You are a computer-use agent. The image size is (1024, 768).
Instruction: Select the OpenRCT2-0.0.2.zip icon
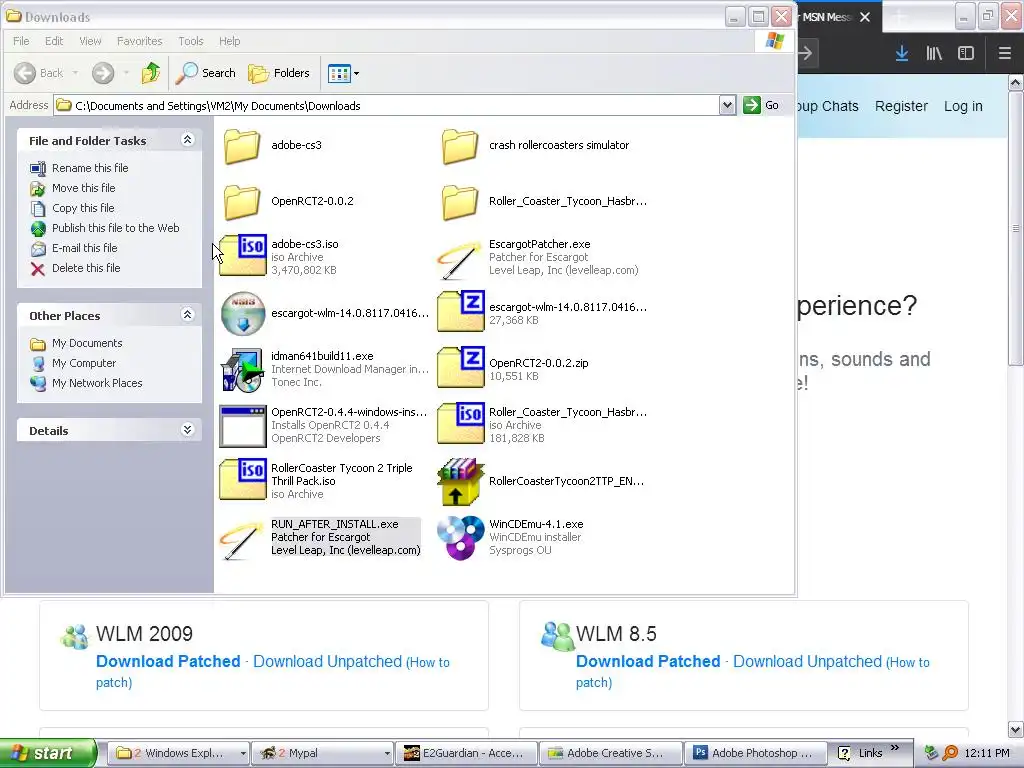pyautogui.click(x=461, y=368)
